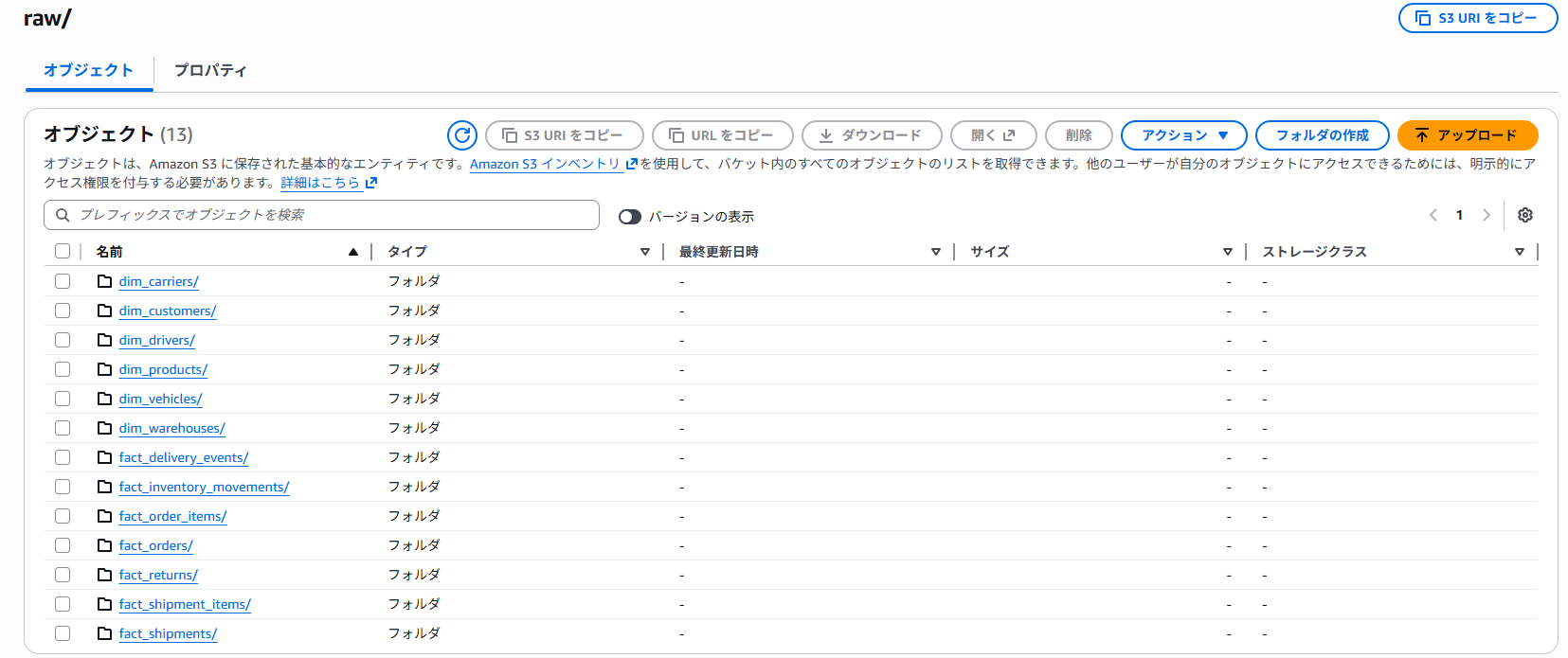Toggle the バージョンの表示 switch

(630, 217)
